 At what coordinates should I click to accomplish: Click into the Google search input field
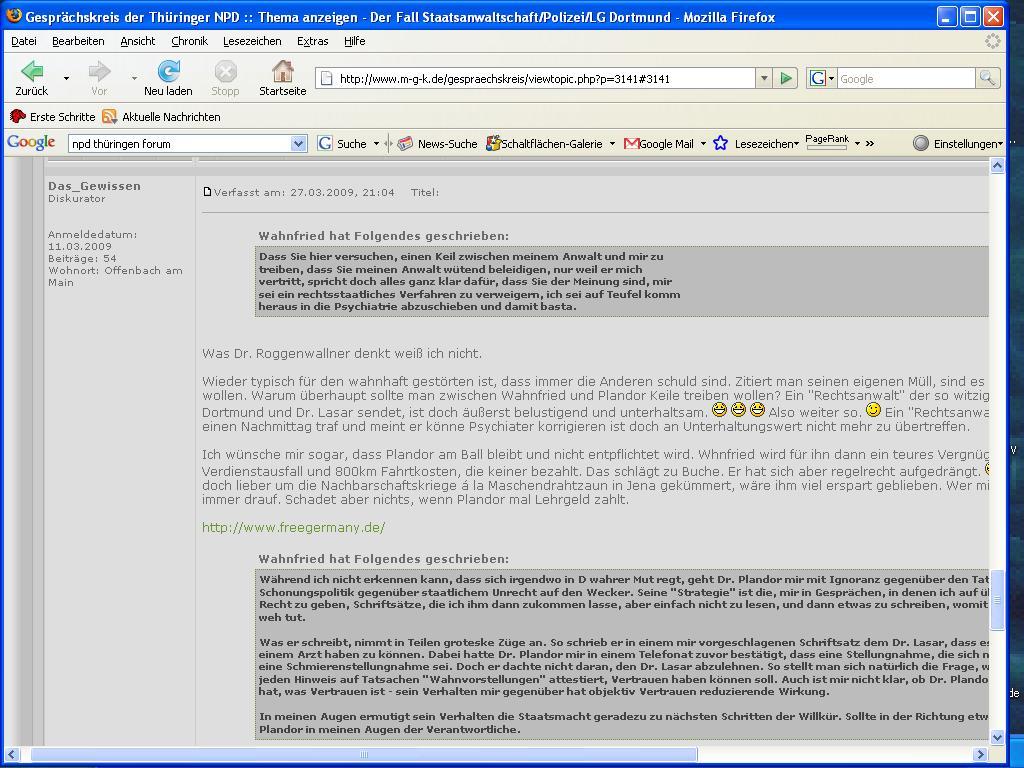click(x=905, y=78)
